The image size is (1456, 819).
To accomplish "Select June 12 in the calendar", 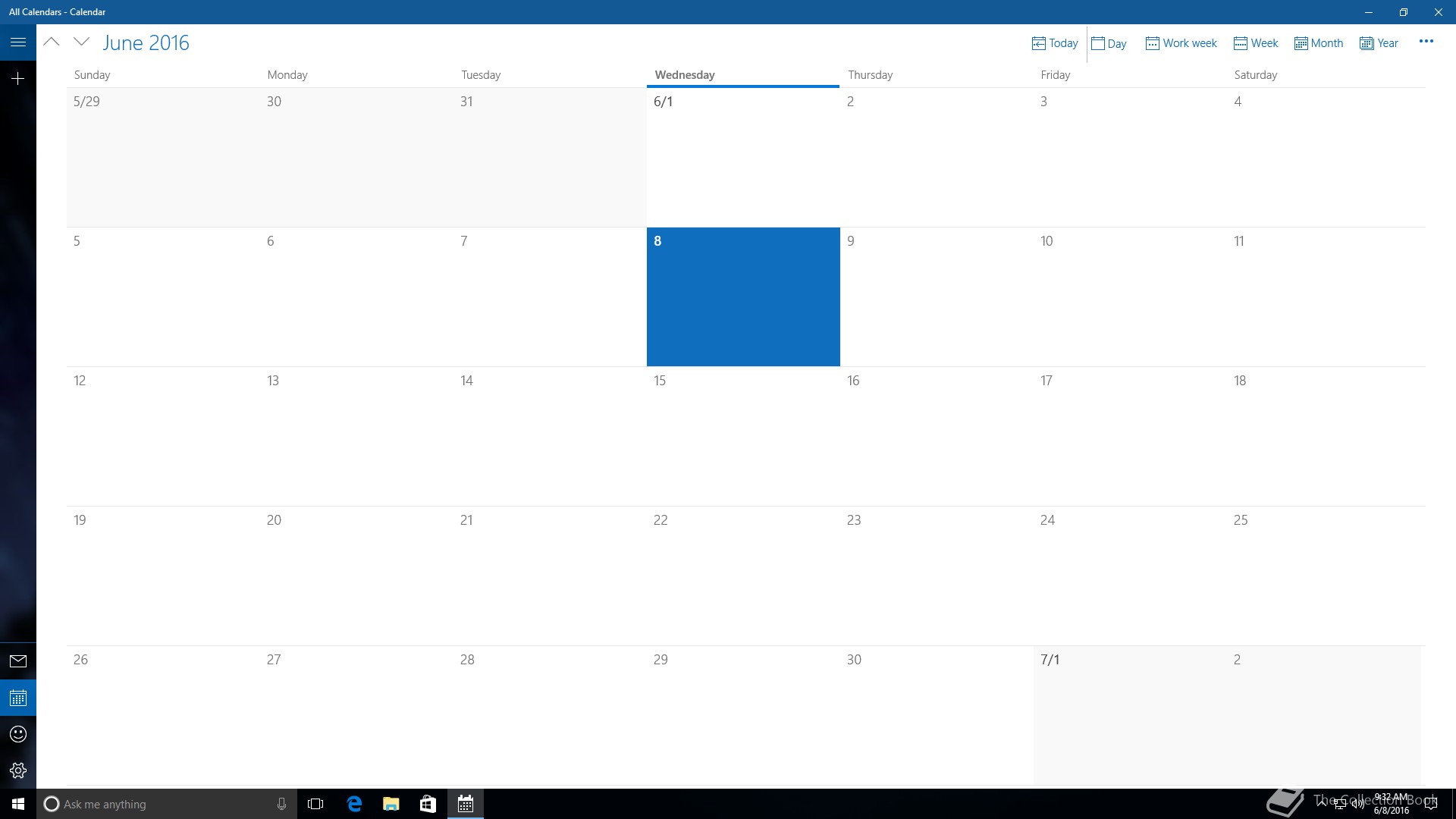I will tap(163, 436).
